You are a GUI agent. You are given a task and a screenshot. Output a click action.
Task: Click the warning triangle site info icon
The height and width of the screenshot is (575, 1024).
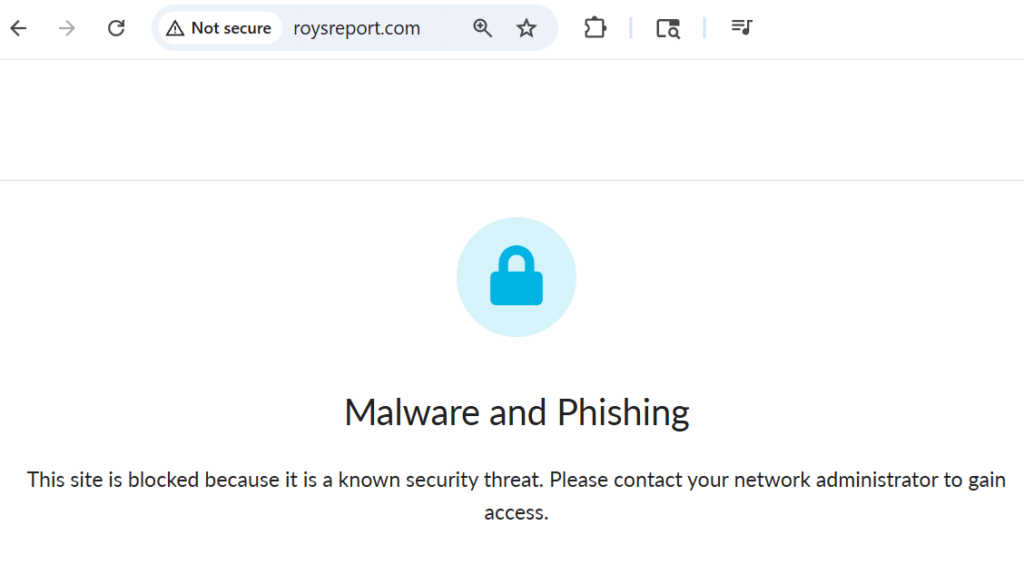point(175,28)
